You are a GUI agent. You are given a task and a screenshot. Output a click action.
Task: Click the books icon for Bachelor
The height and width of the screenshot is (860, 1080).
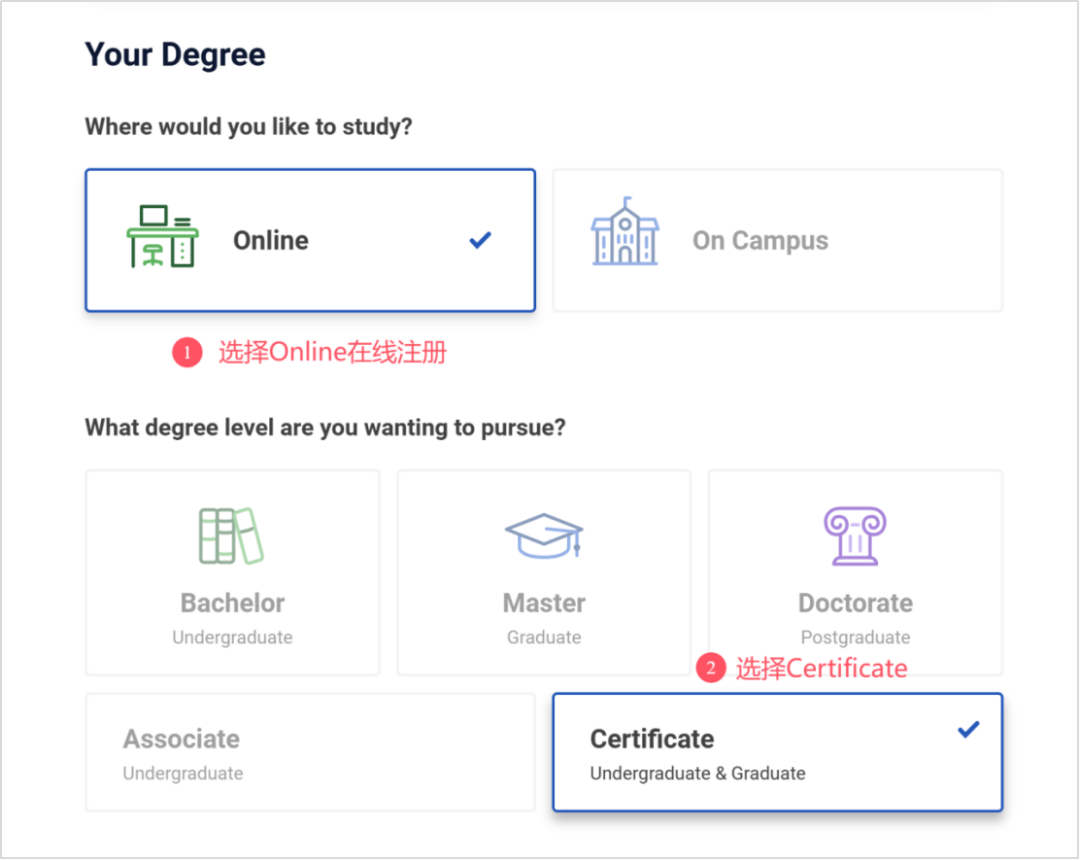[x=231, y=536]
